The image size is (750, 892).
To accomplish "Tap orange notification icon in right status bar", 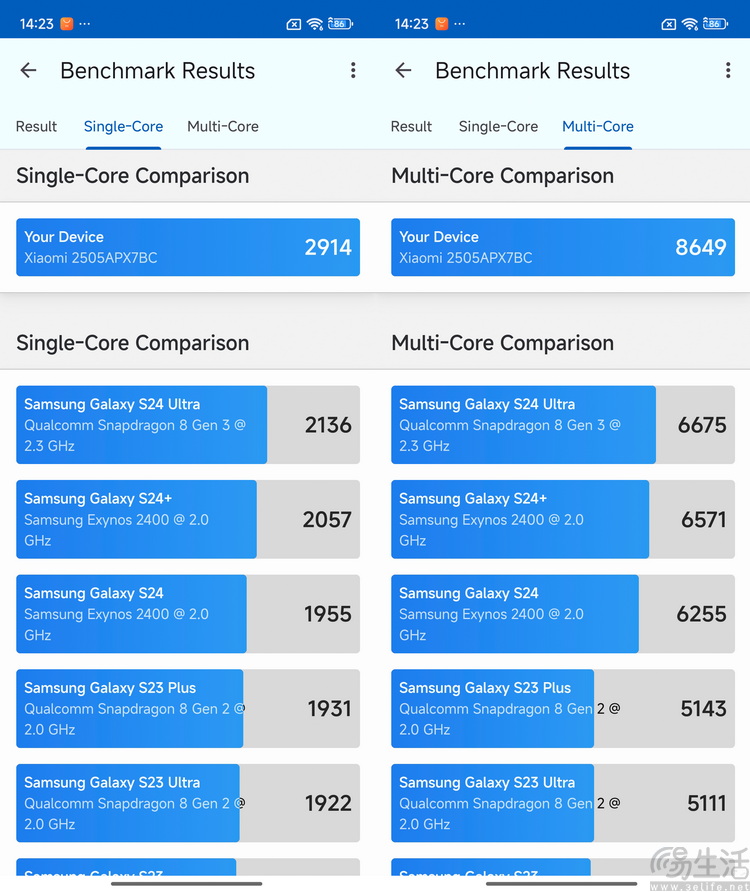I will coord(442,24).
